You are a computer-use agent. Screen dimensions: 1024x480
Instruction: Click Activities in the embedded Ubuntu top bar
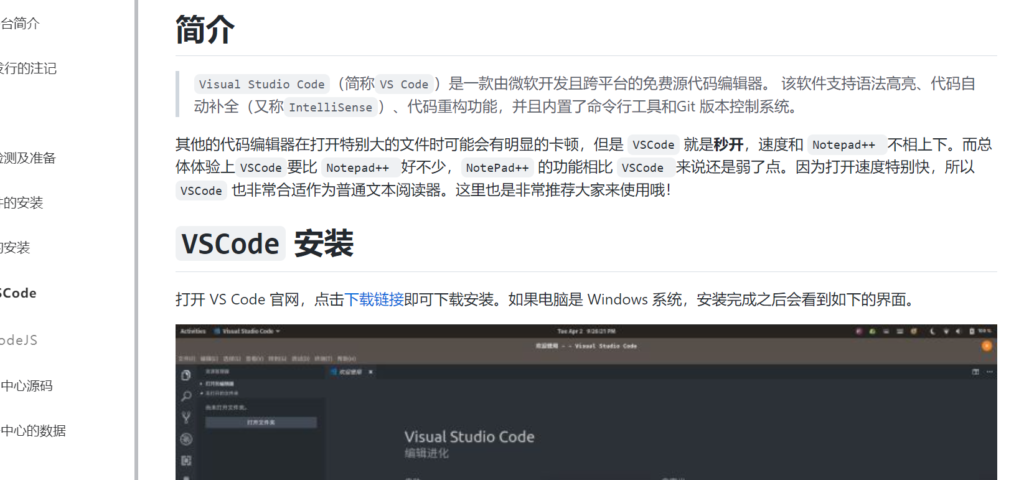[193, 331]
